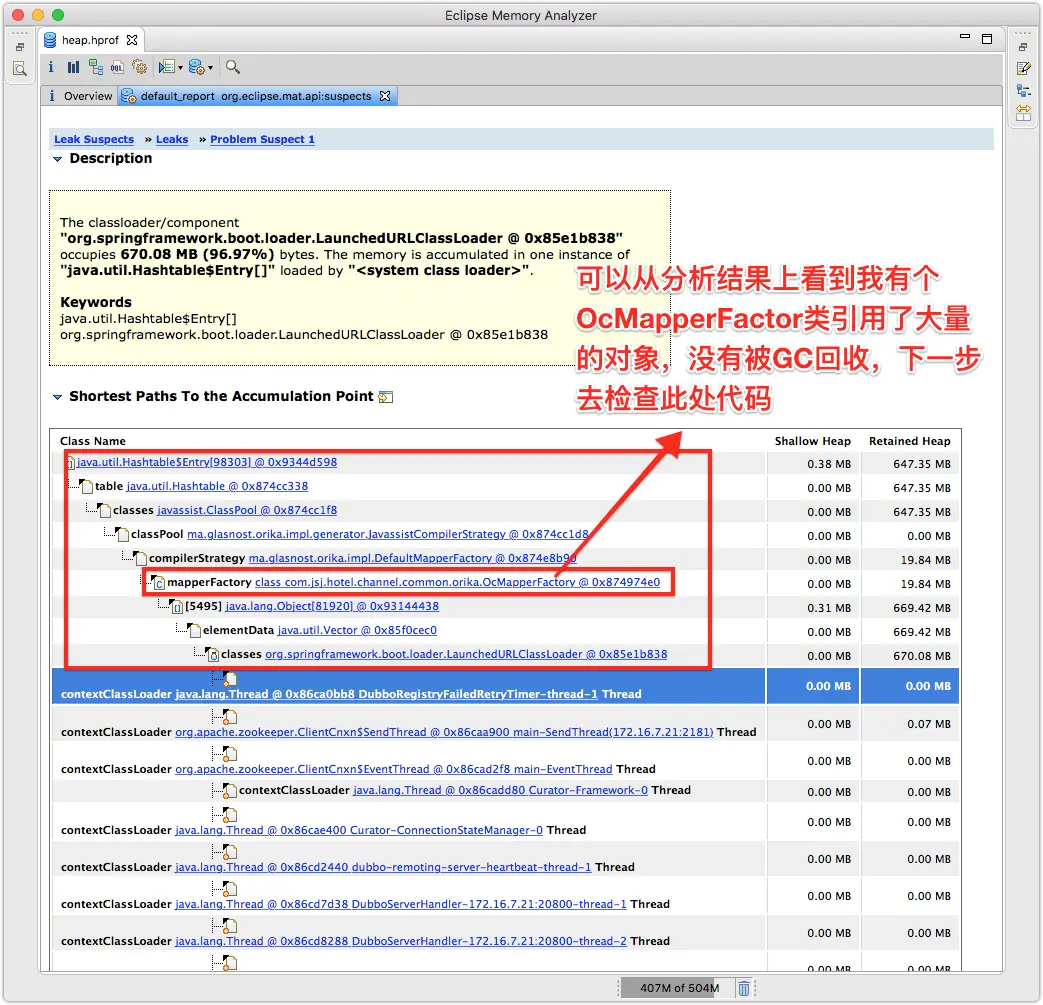Select the DubboRegistryFailedRetryTimer-thread-1 row
This screenshot has width=1043, height=1005.
pos(506,686)
